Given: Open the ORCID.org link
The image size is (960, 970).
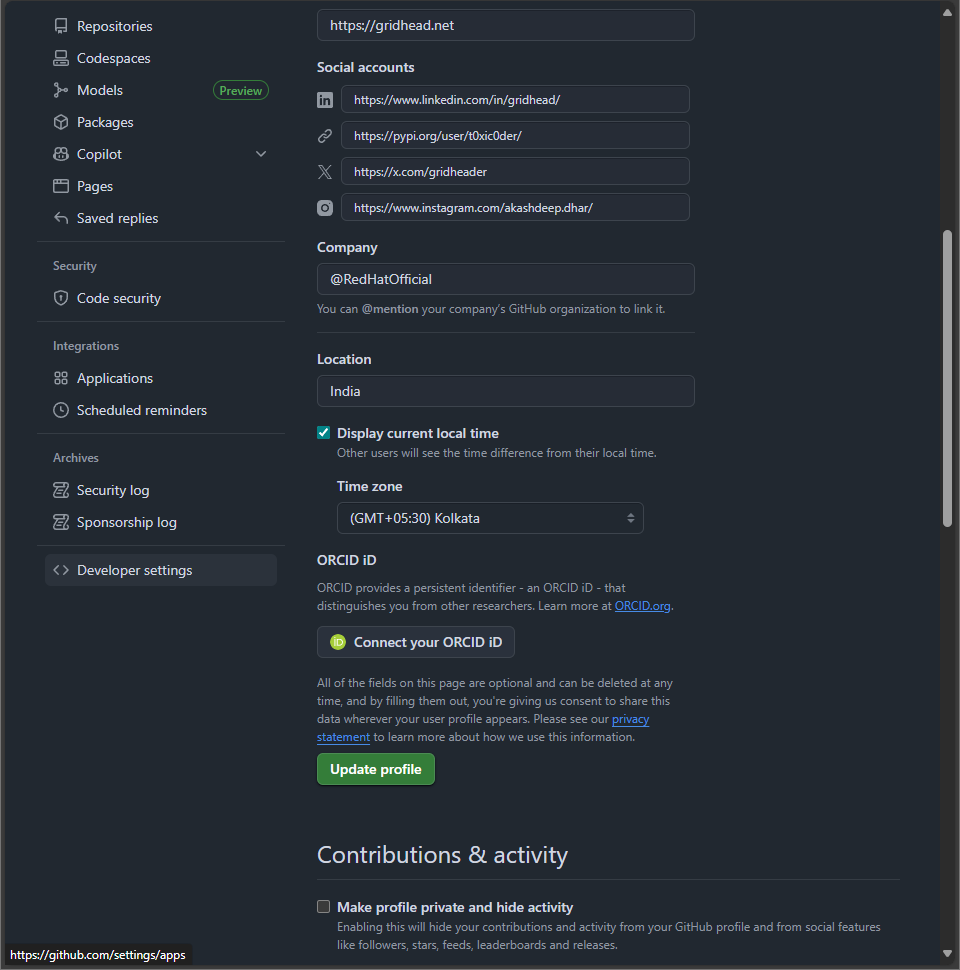Looking at the screenshot, I should tap(642, 605).
